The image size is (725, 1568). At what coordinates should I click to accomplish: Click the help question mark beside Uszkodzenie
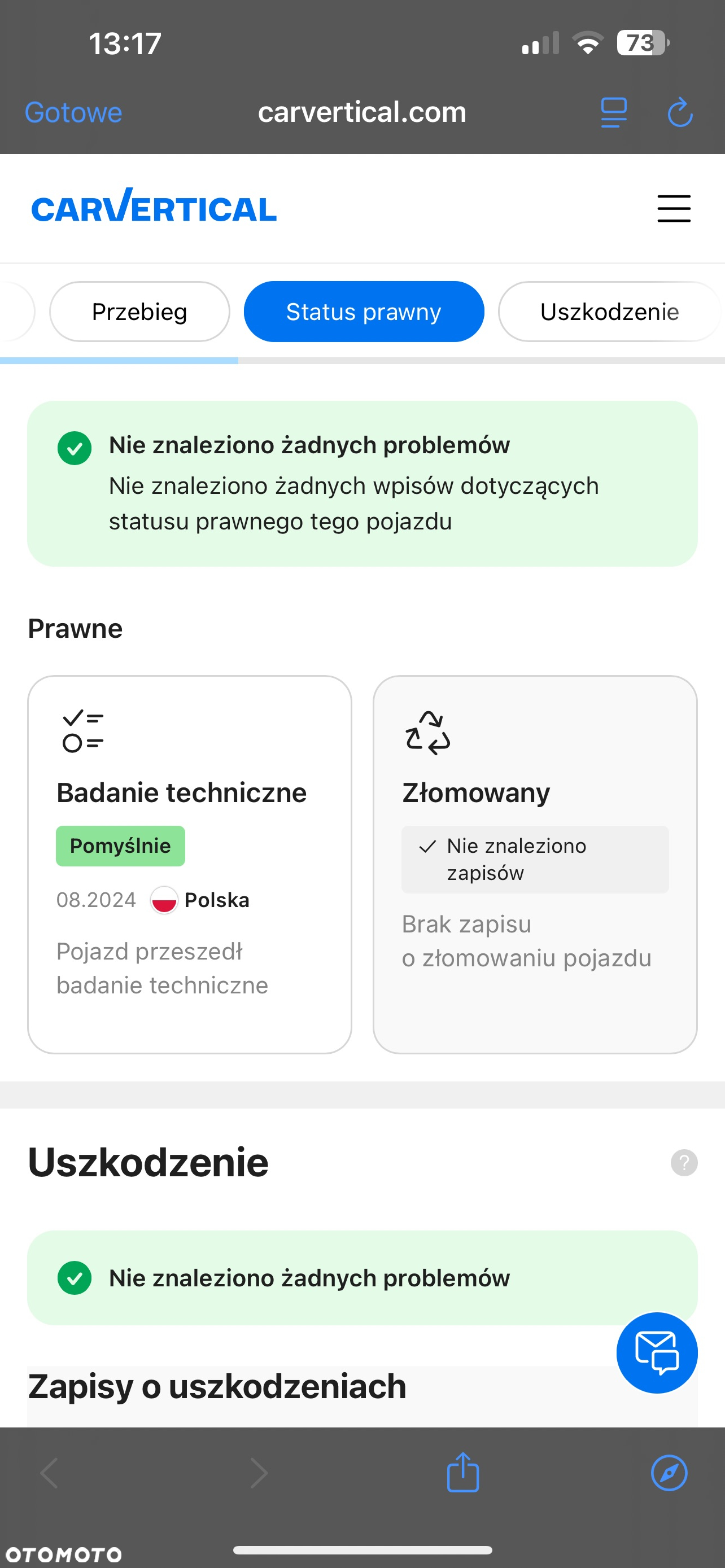pyautogui.click(x=684, y=1163)
